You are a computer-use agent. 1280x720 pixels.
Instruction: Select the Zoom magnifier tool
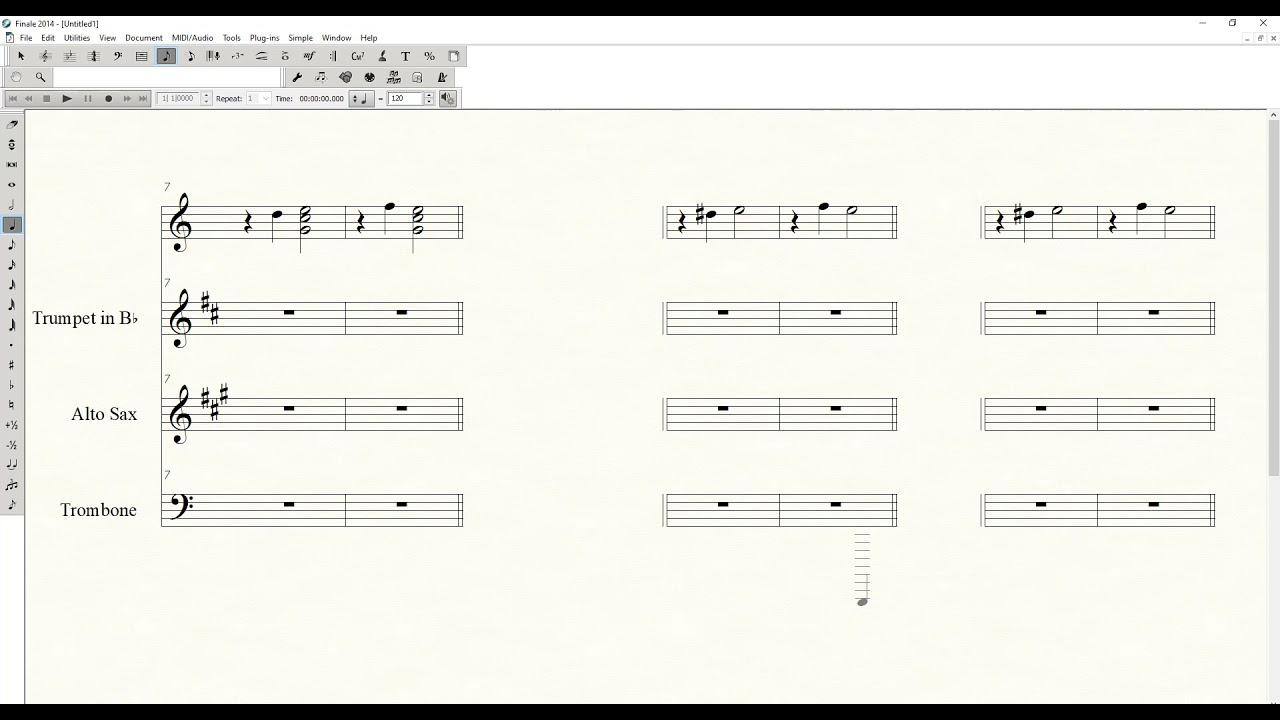[x=40, y=77]
